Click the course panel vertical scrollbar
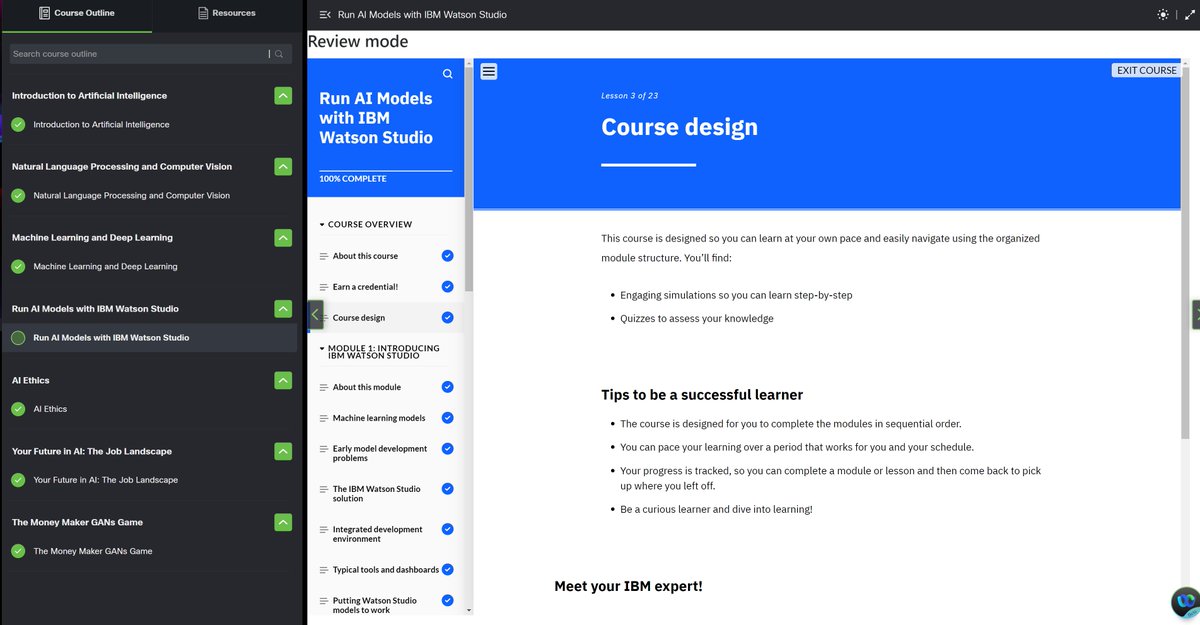 [x=469, y=180]
